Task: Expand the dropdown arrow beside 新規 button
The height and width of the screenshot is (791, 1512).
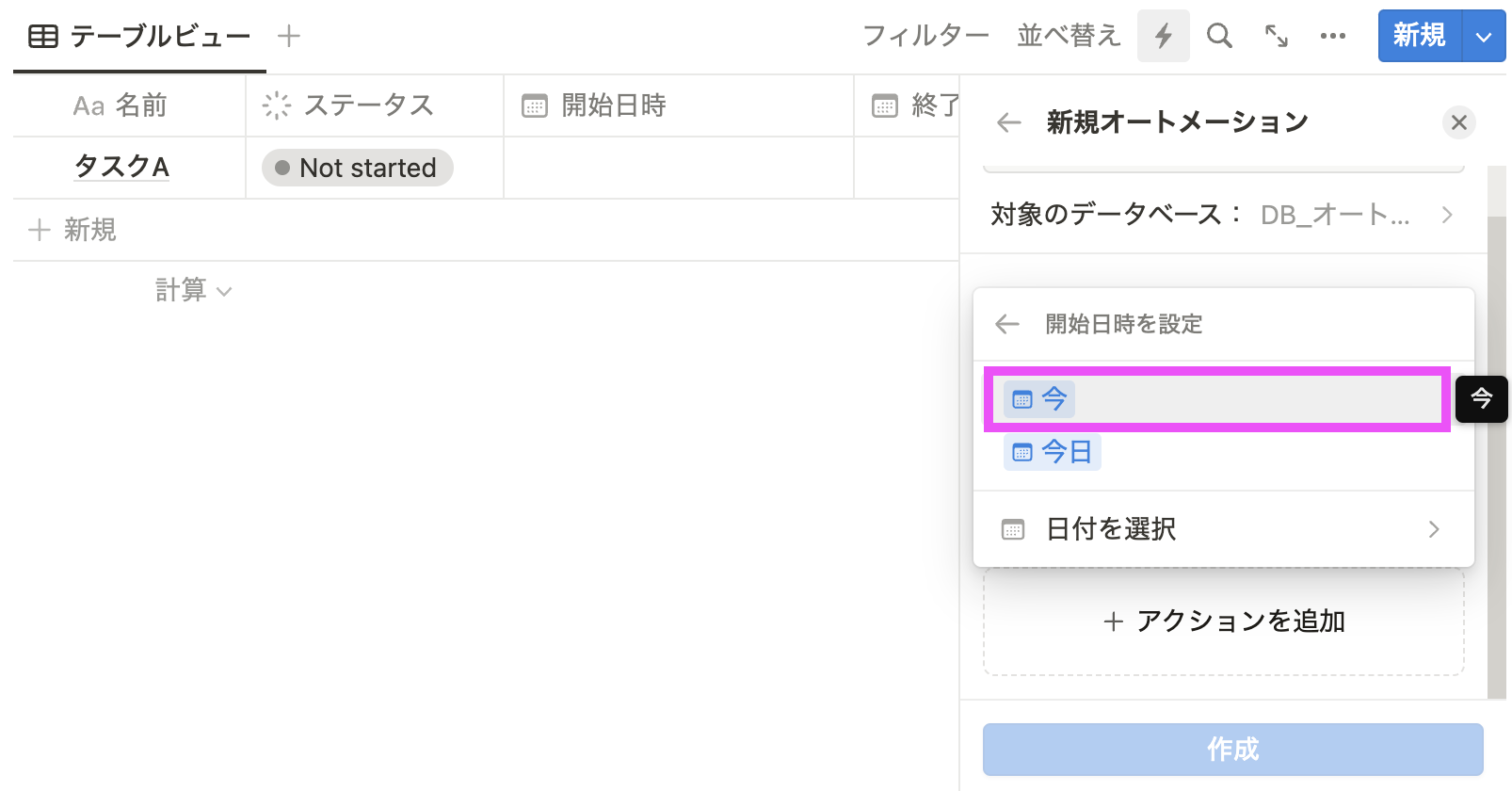Action: 1484,37
